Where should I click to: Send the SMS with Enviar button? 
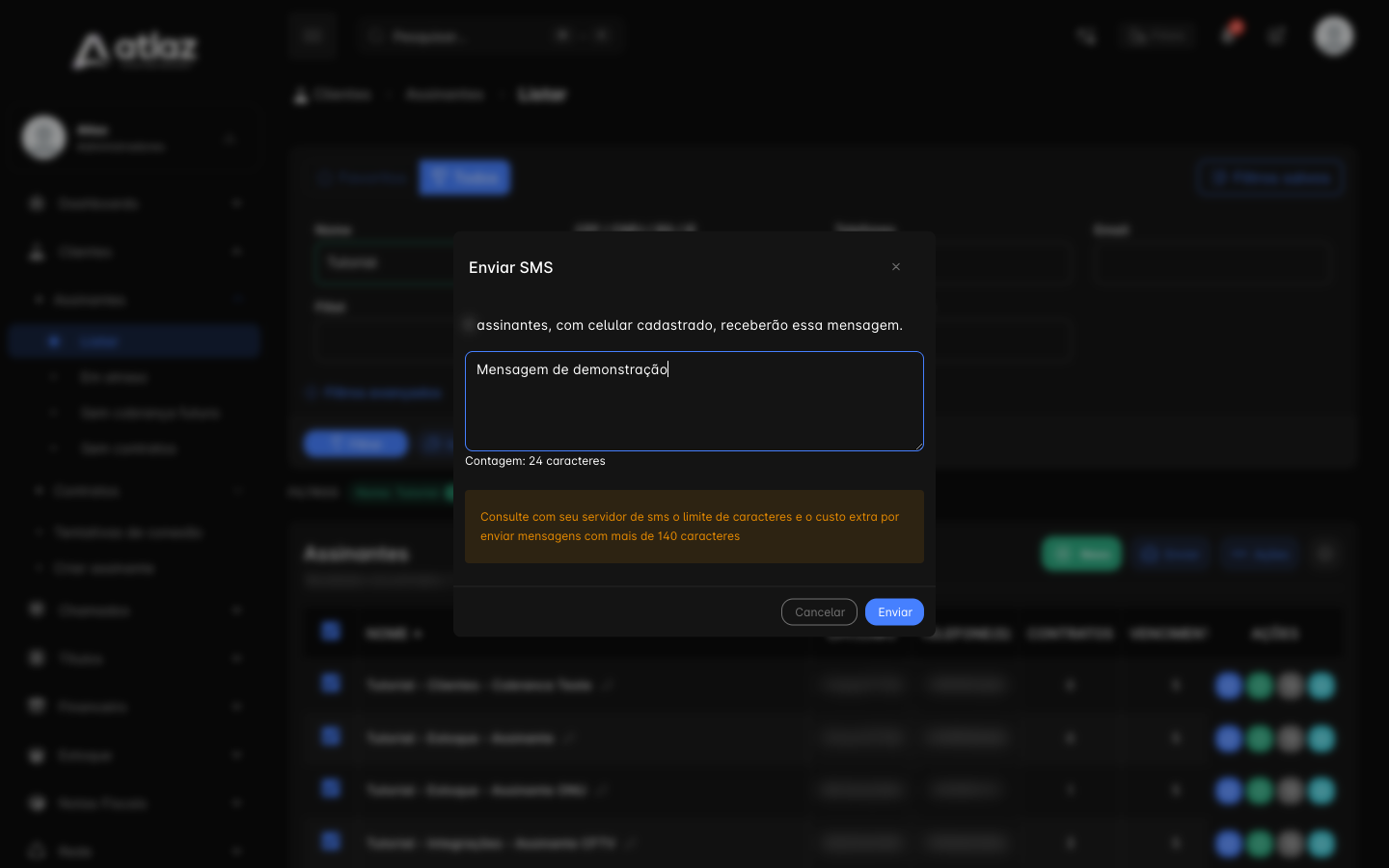[x=894, y=612]
